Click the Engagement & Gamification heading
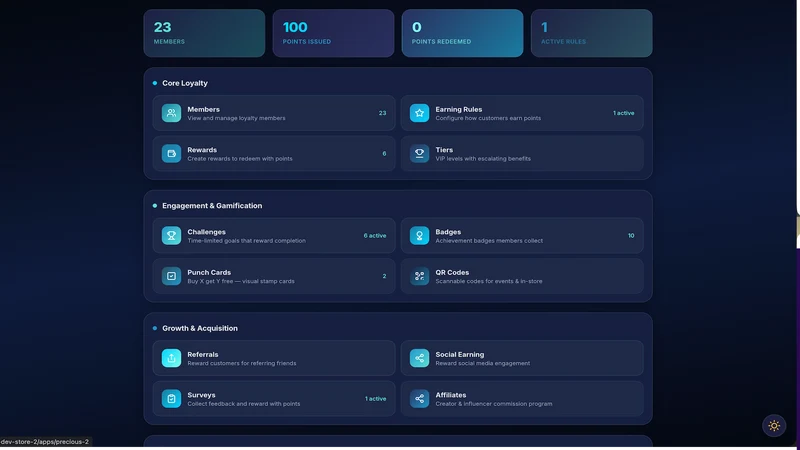The image size is (800, 450). tap(212, 206)
